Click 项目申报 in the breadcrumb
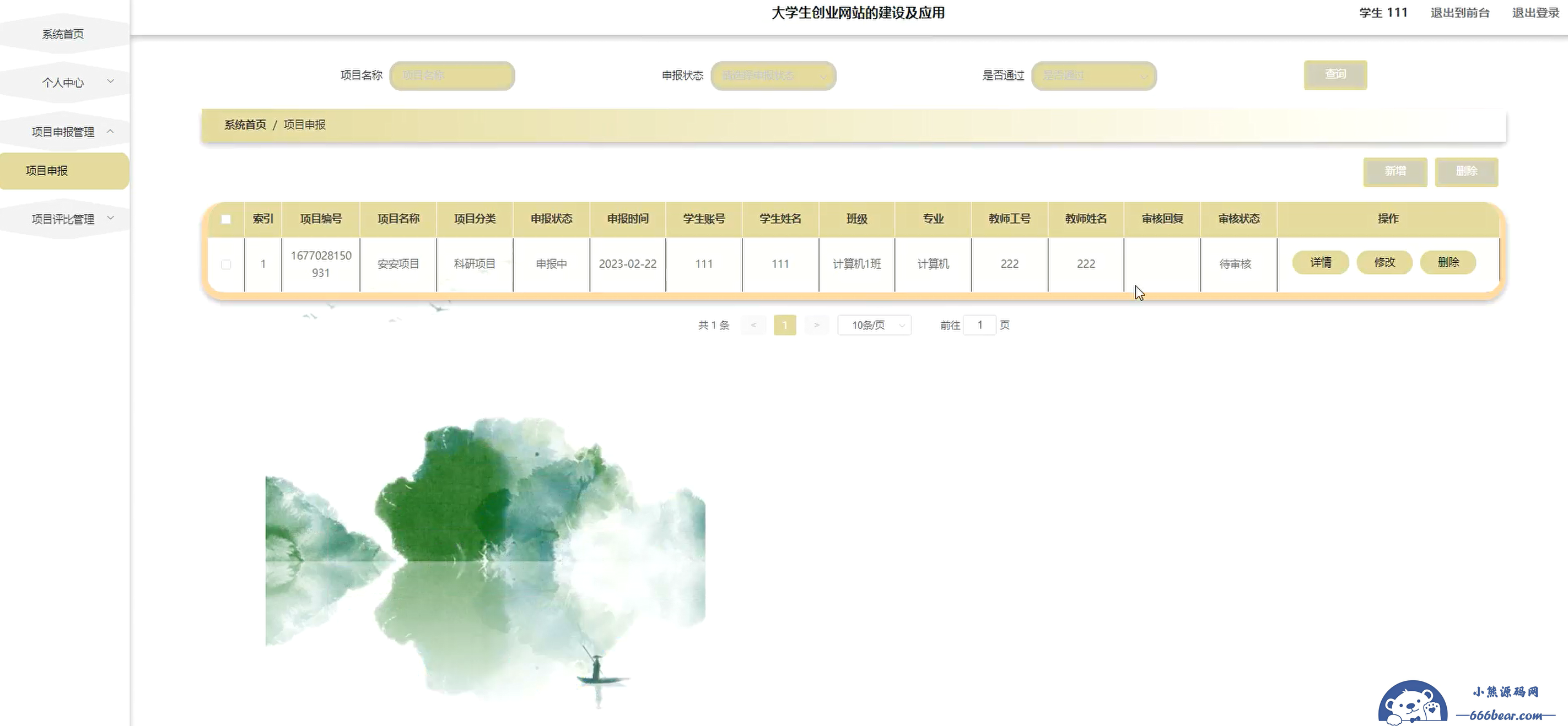This screenshot has width=1568, height=726. click(x=304, y=124)
